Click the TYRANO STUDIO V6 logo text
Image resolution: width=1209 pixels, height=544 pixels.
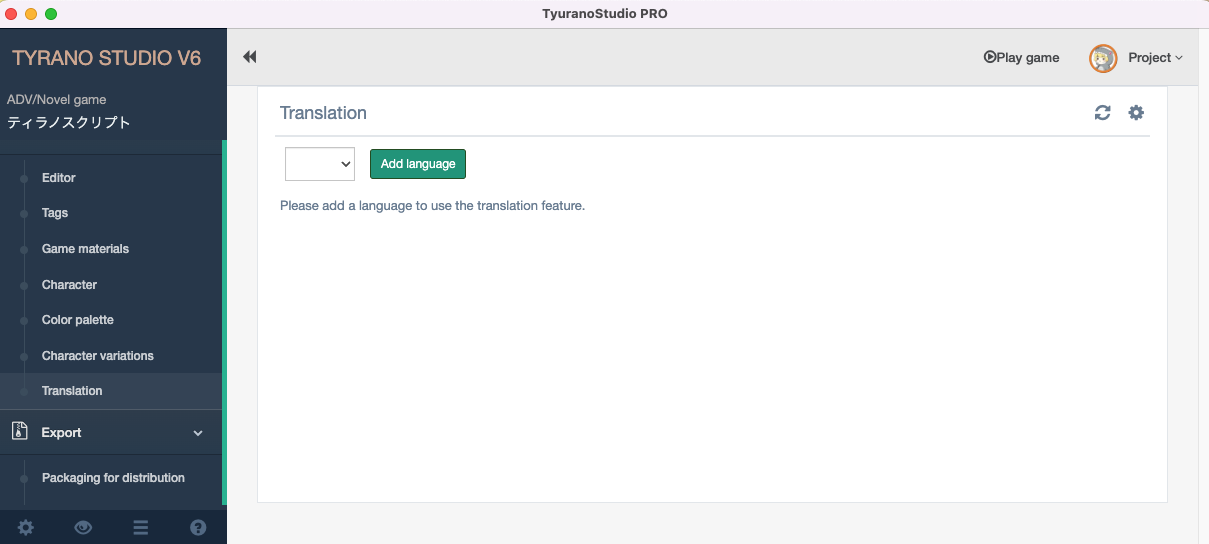[x=107, y=58]
